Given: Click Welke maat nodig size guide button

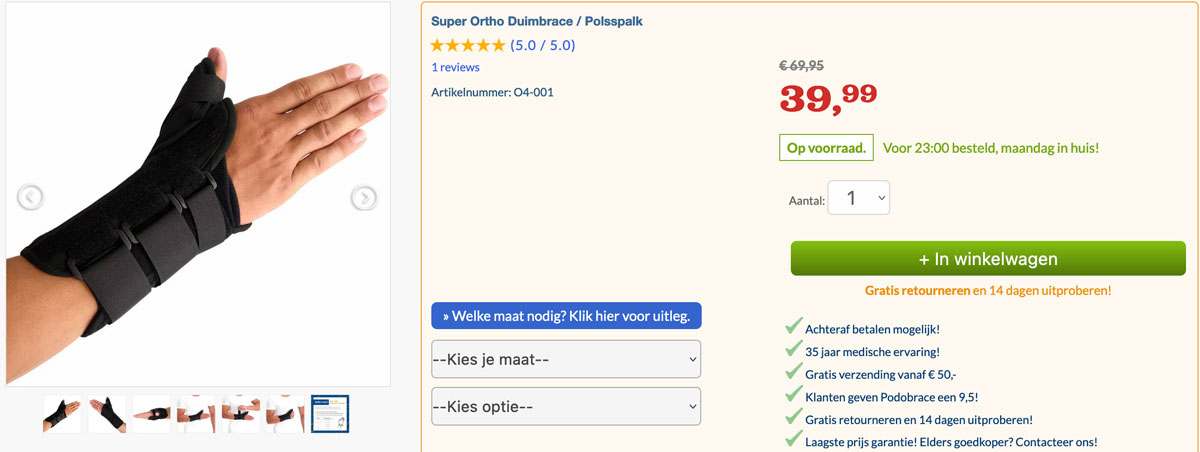Looking at the screenshot, I should [566, 316].
